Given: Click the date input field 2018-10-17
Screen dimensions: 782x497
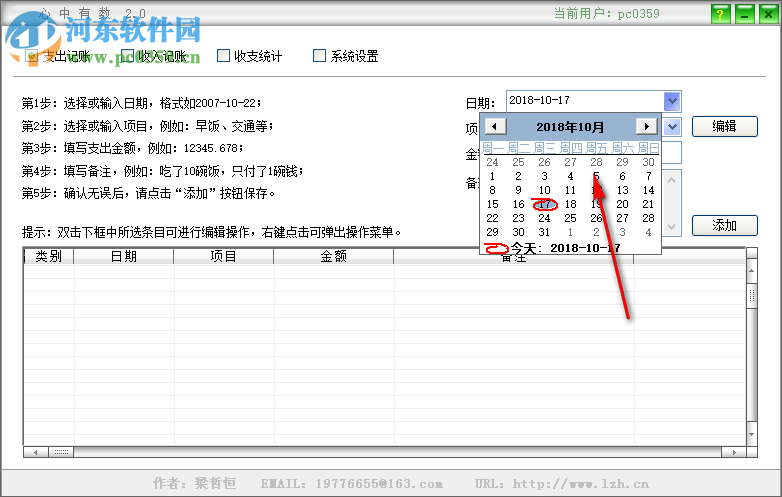Looking at the screenshot, I should point(586,101).
